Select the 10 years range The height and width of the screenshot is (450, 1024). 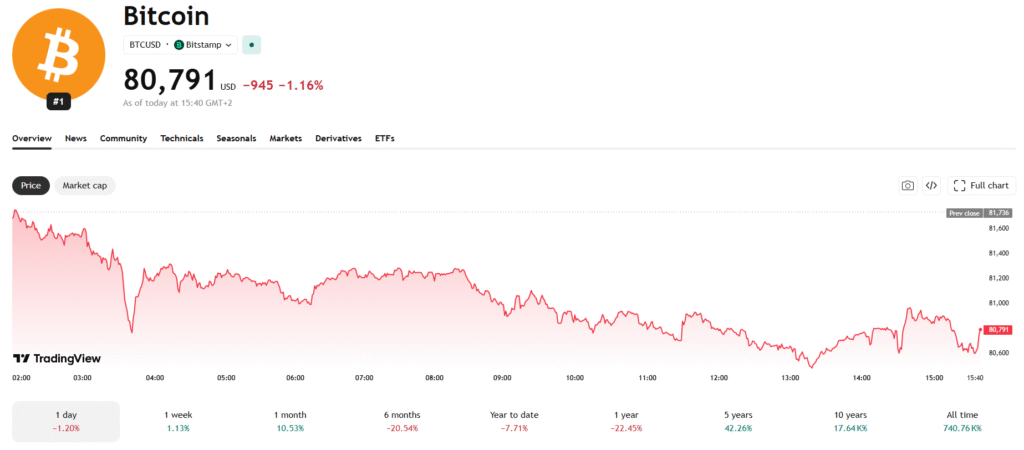[850, 421]
